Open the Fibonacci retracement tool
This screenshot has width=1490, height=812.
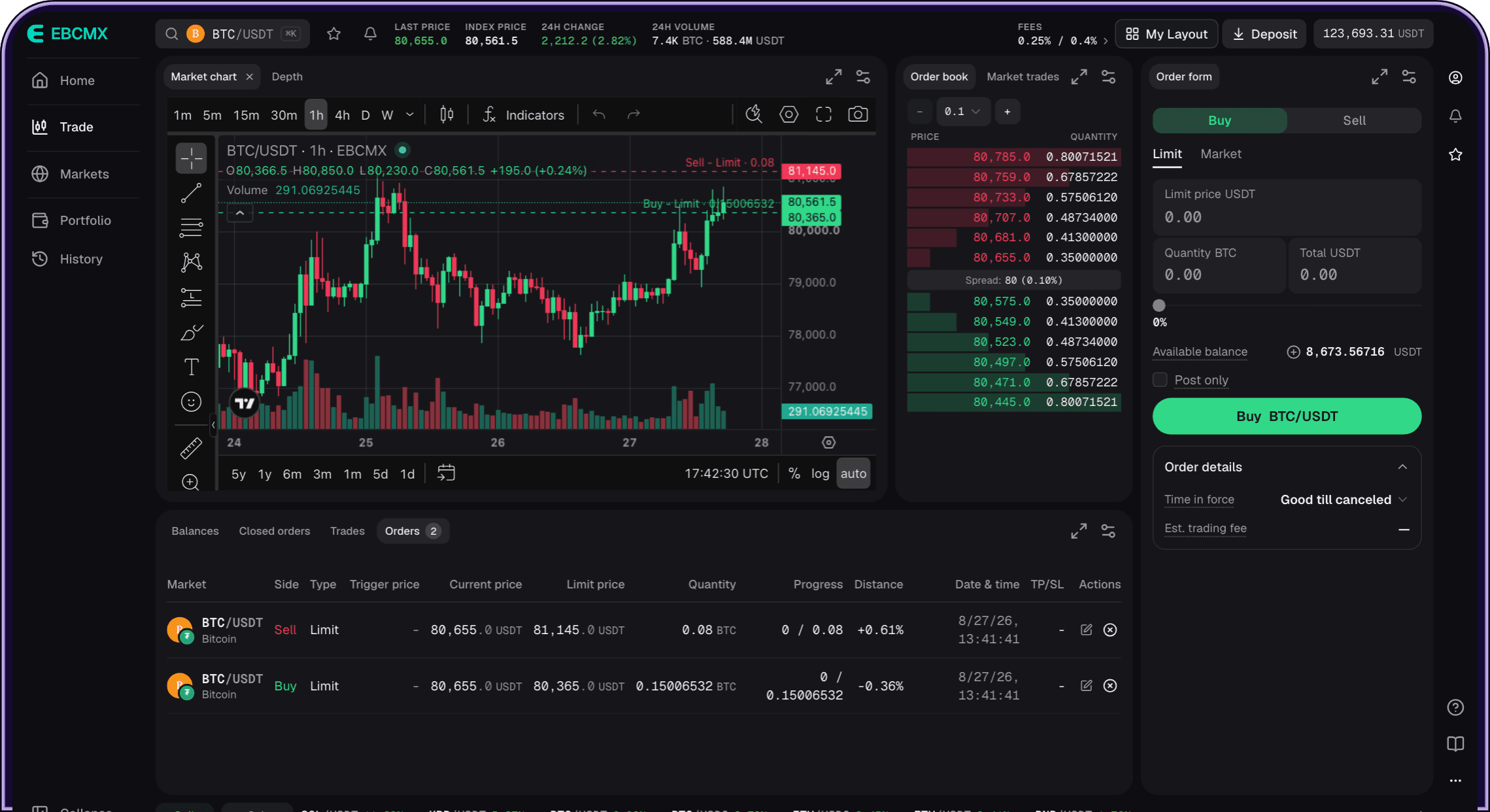191,228
